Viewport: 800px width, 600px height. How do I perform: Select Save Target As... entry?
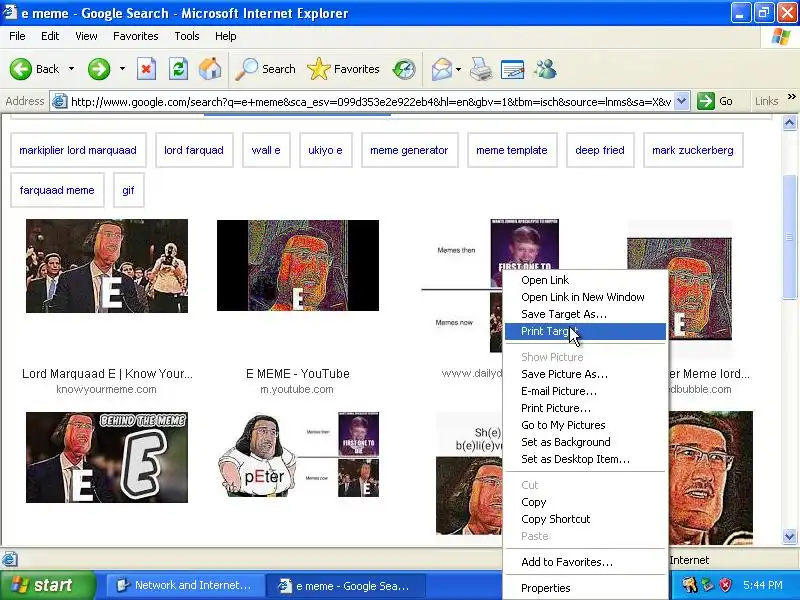click(585, 314)
